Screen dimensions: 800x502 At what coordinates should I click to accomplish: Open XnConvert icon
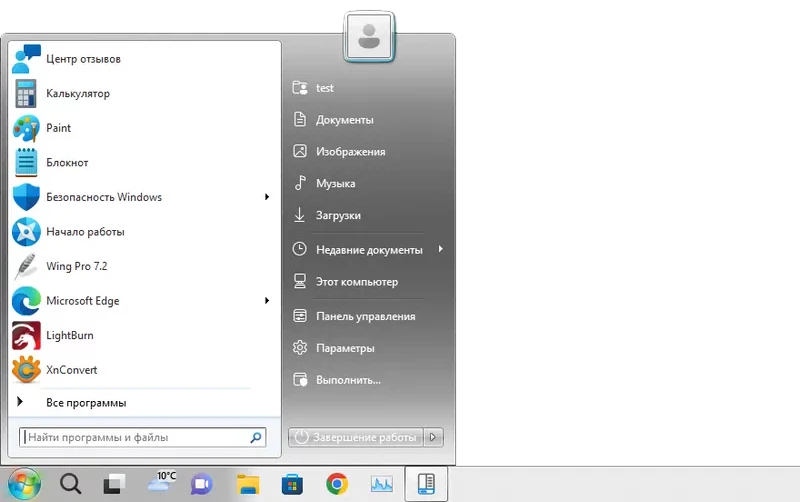tap(26, 370)
